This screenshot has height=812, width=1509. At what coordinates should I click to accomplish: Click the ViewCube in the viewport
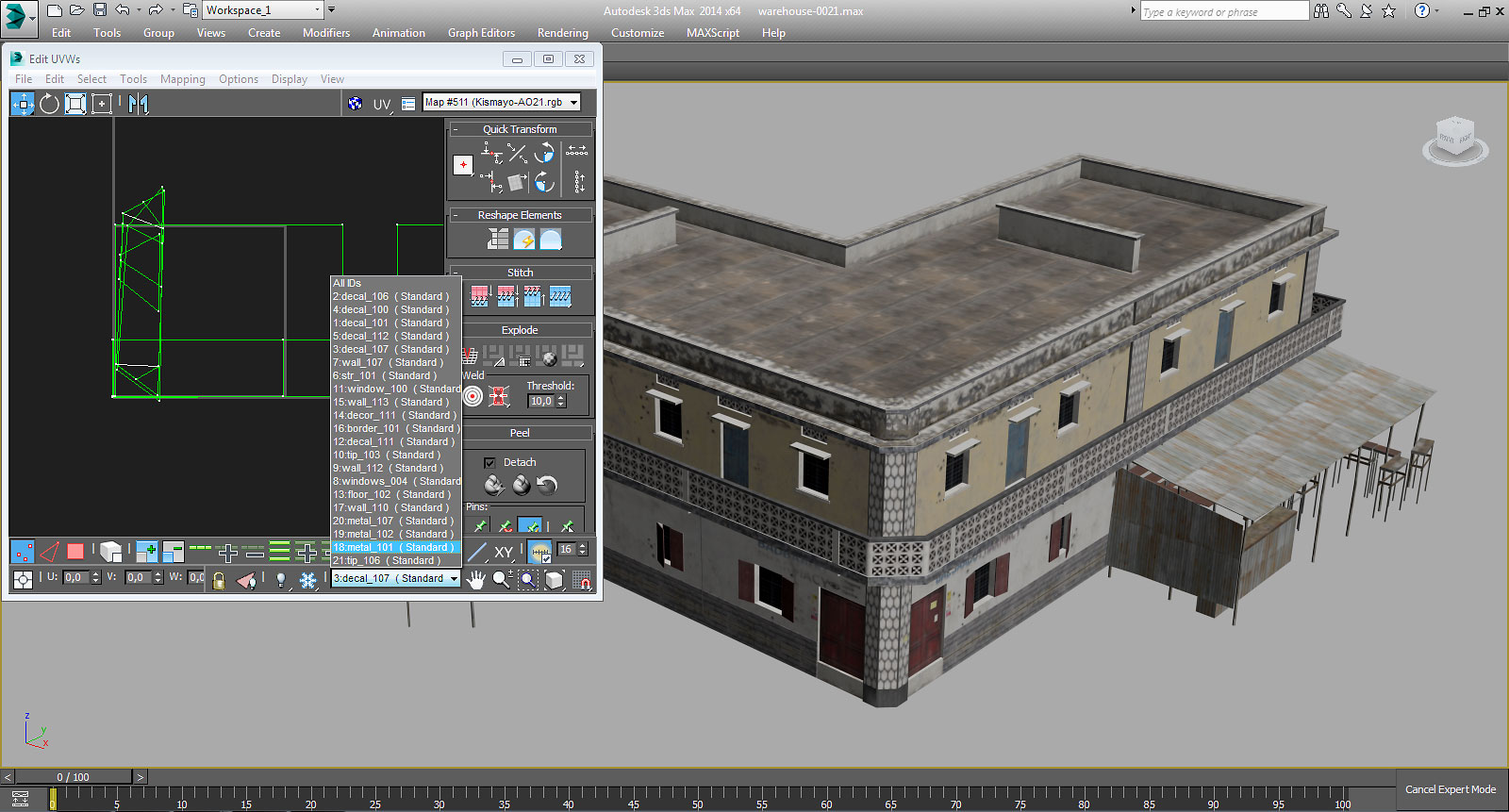click(x=1455, y=140)
